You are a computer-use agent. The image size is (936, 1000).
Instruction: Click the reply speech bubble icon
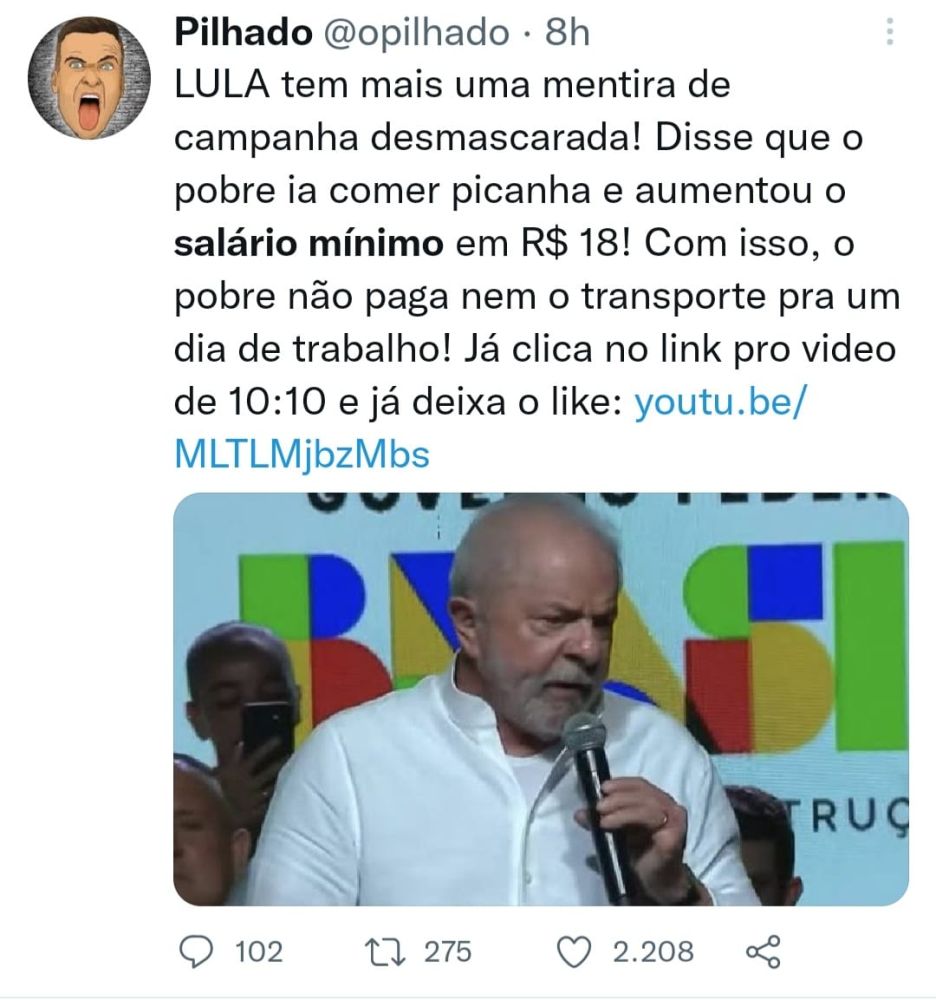196,952
